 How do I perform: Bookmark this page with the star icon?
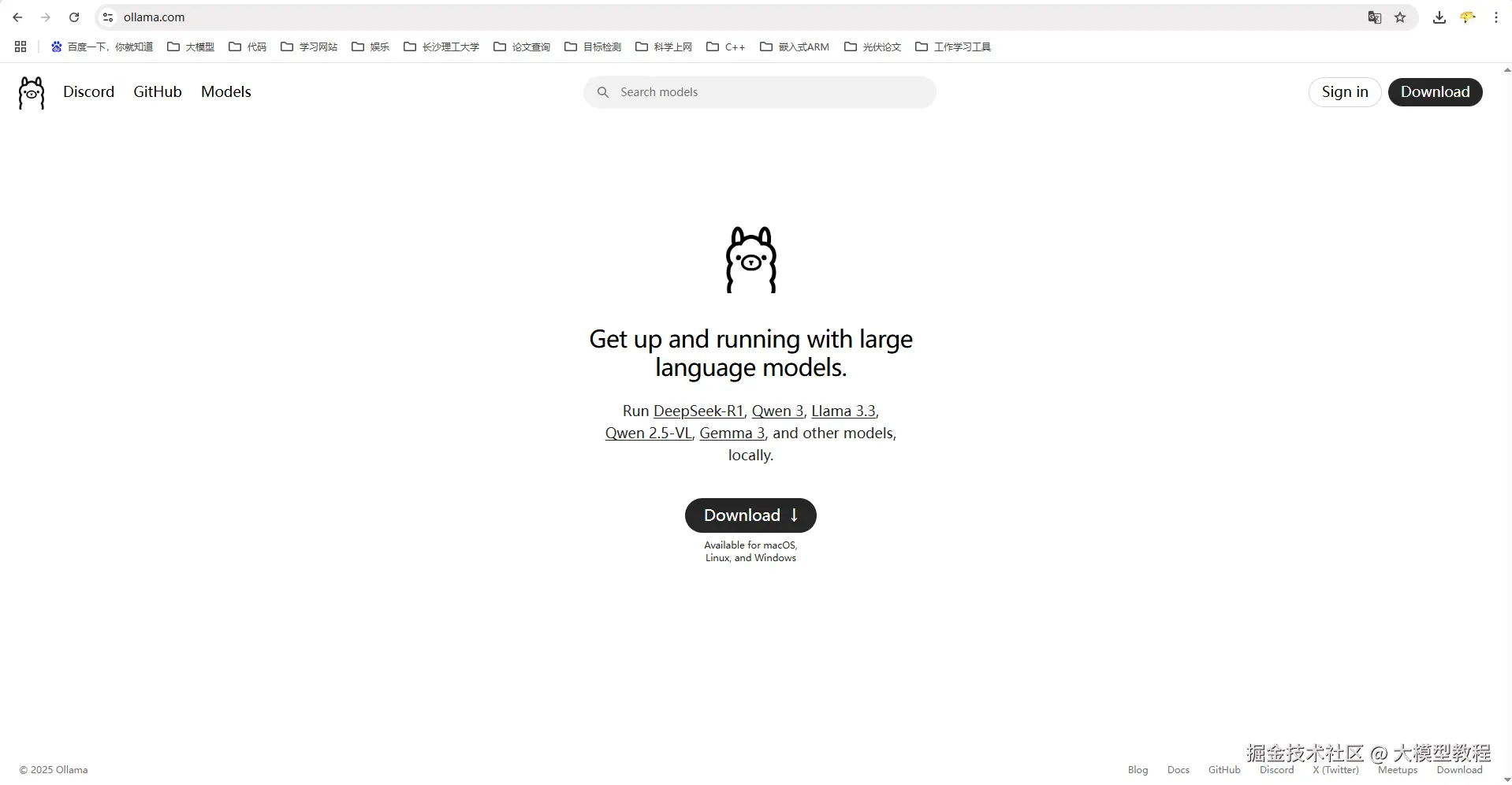pos(1400,17)
